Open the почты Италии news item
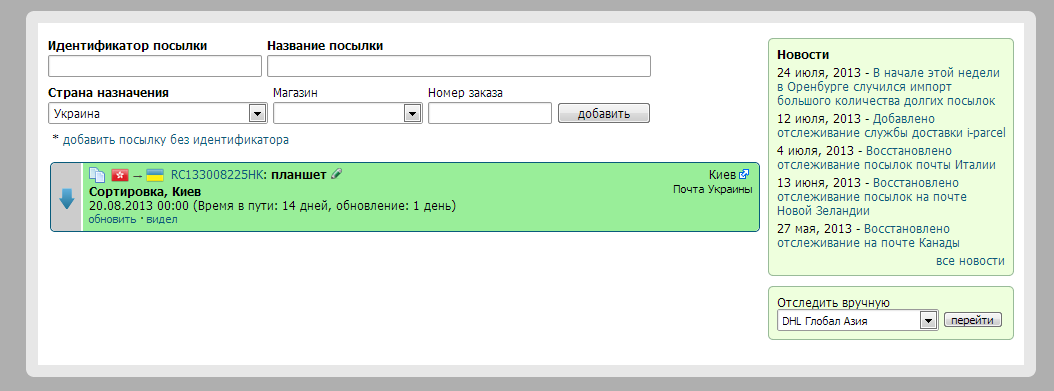The height and width of the screenshot is (391, 1054). 886,158
